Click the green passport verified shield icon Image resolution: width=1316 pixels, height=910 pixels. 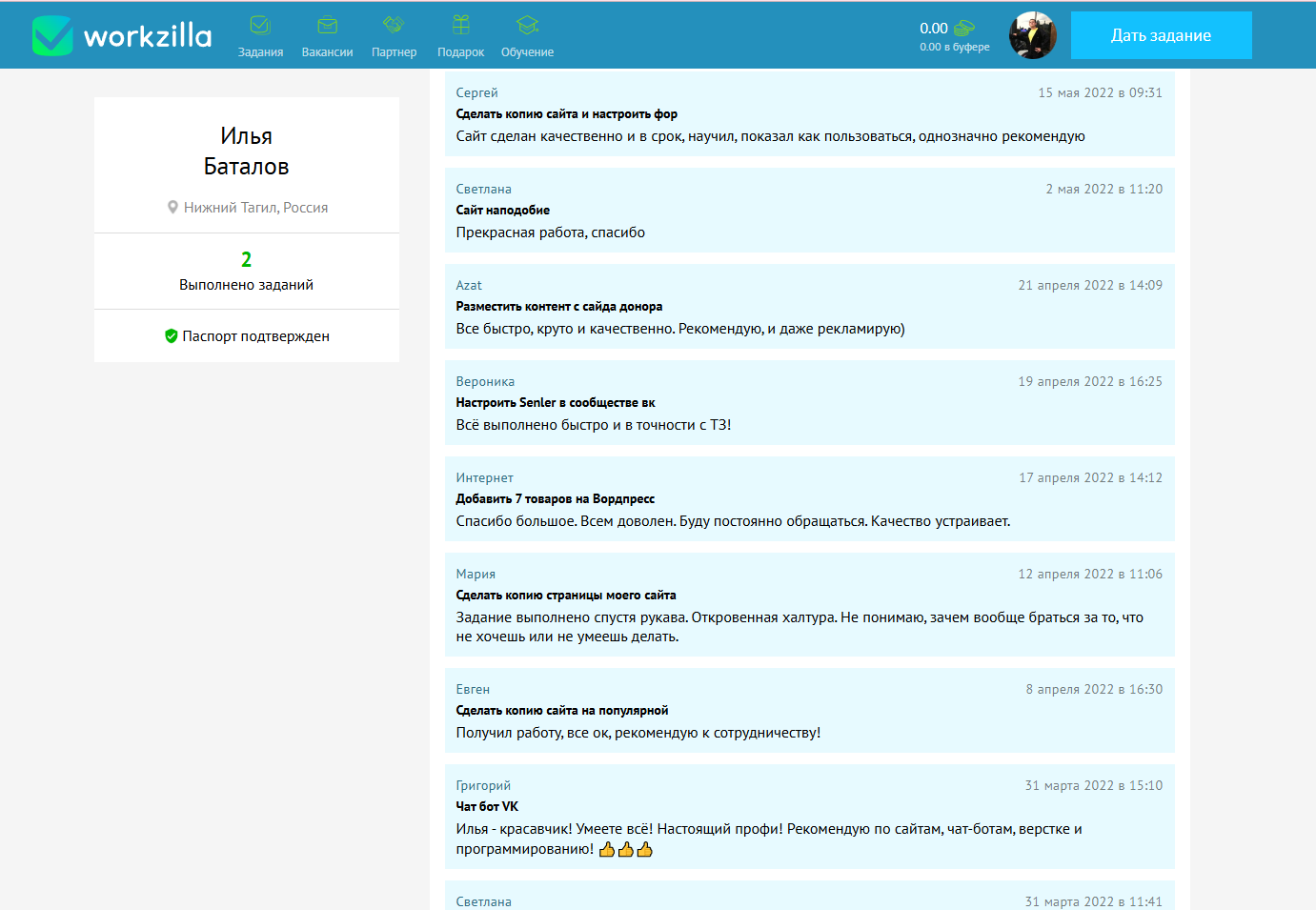click(172, 336)
